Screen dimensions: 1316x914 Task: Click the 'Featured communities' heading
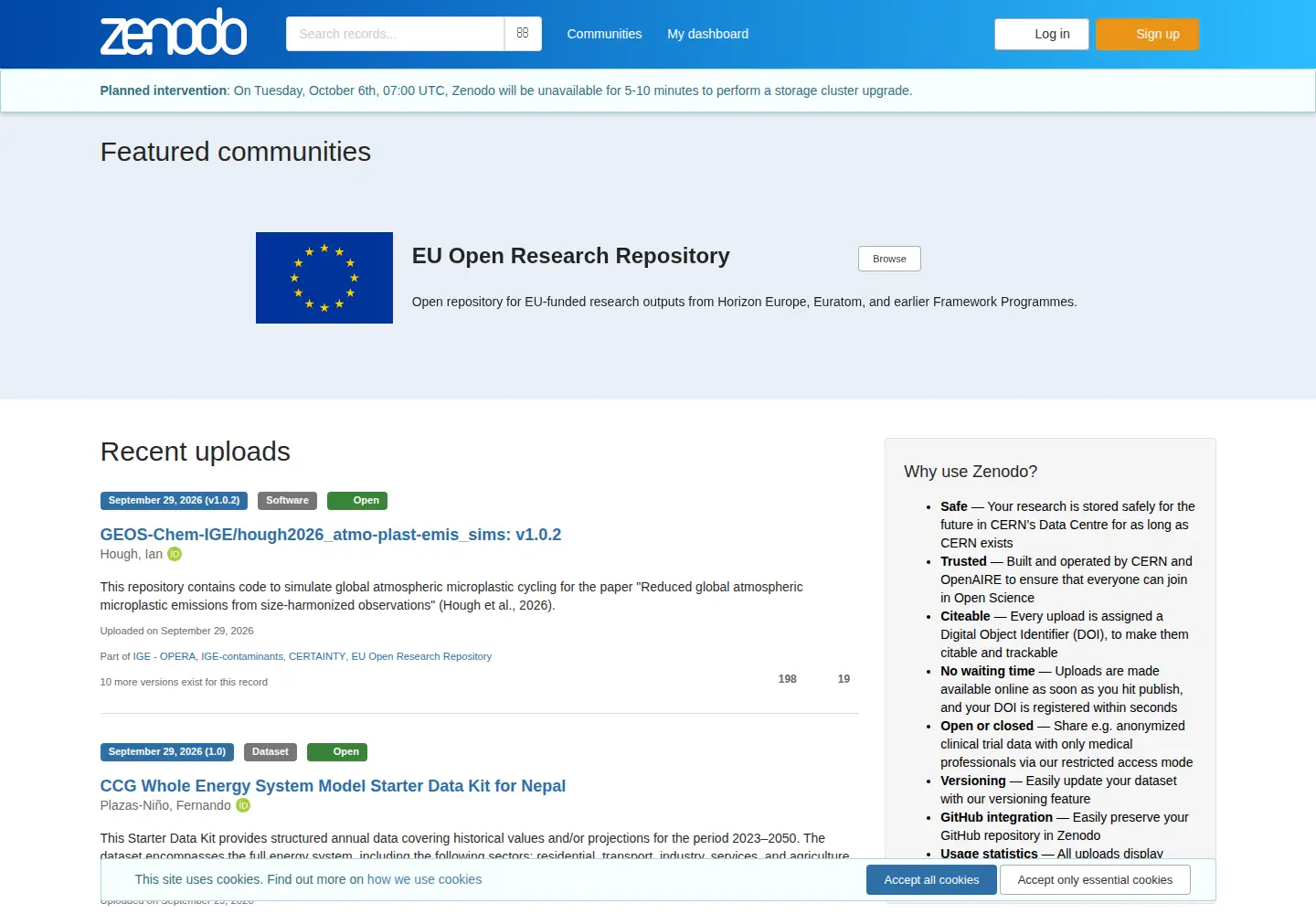point(236,152)
